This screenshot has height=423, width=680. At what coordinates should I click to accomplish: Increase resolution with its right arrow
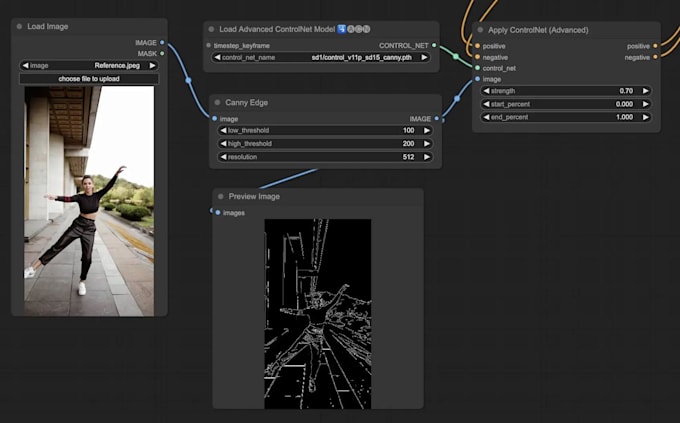coord(427,157)
